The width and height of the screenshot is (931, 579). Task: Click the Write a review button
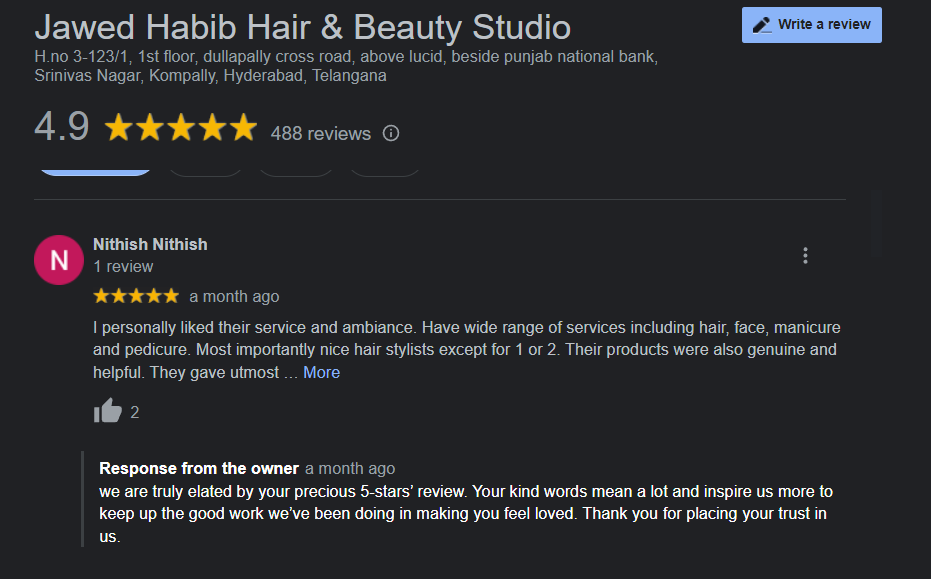pyautogui.click(x=811, y=25)
